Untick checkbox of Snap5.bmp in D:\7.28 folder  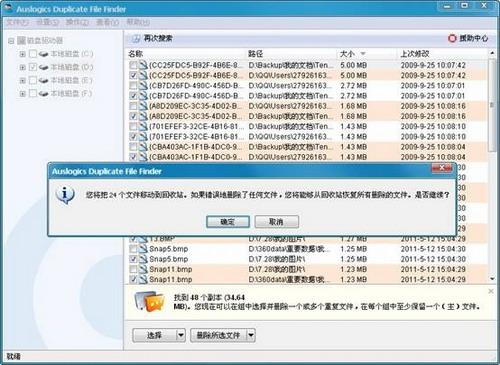(x=133, y=259)
